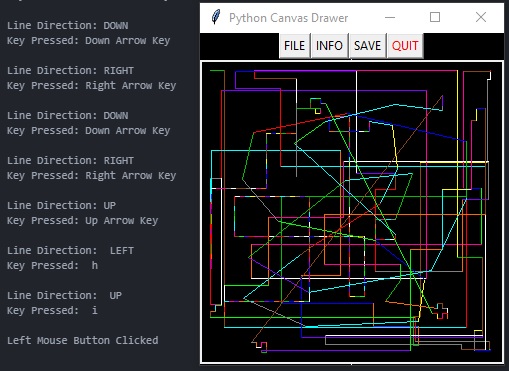Image resolution: width=509 pixels, height=371 pixels.
Task: Click the tall white rectangle at canvas left
Action: click(216, 242)
